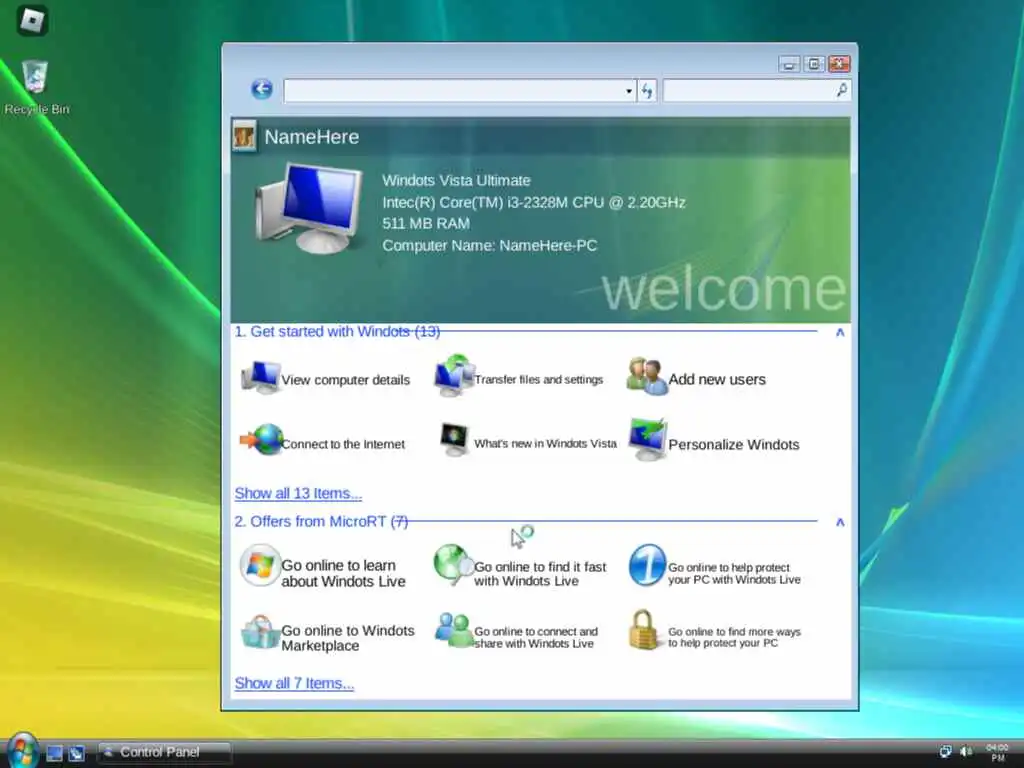
Task: Click the Computer Name: NameHere-PC text
Action: click(x=490, y=246)
